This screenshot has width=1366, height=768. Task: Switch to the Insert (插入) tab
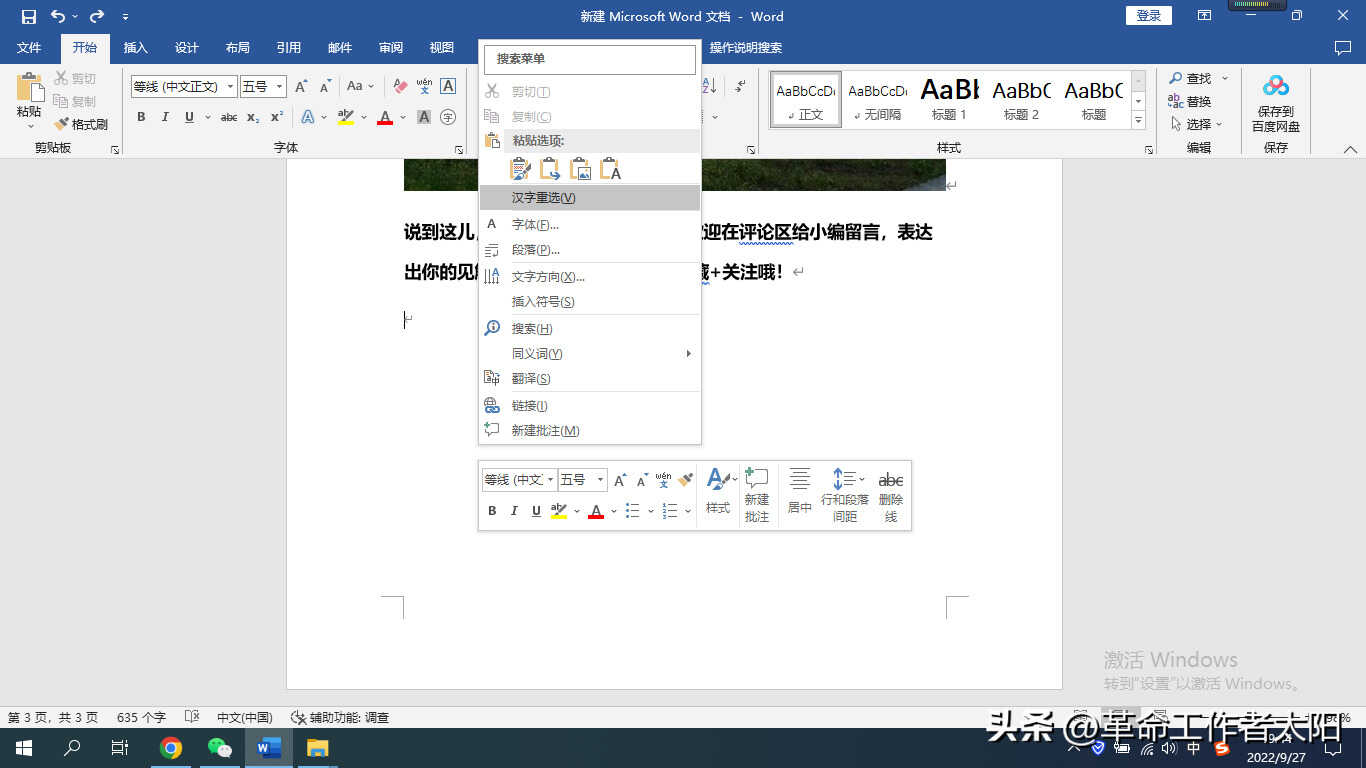click(135, 48)
